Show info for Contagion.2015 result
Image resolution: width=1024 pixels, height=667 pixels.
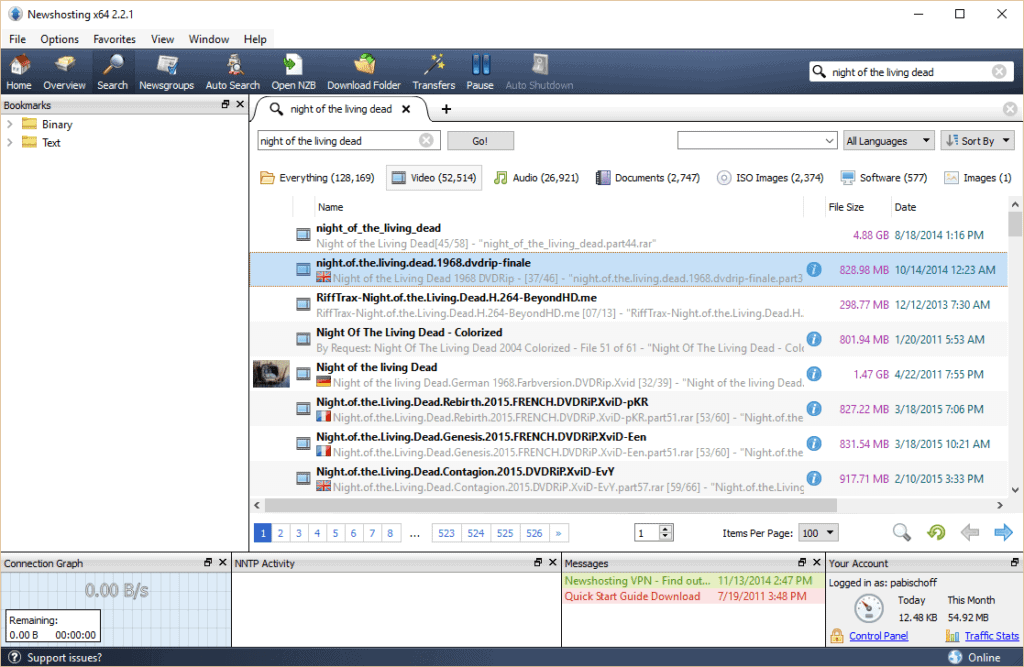pyautogui.click(x=814, y=478)
